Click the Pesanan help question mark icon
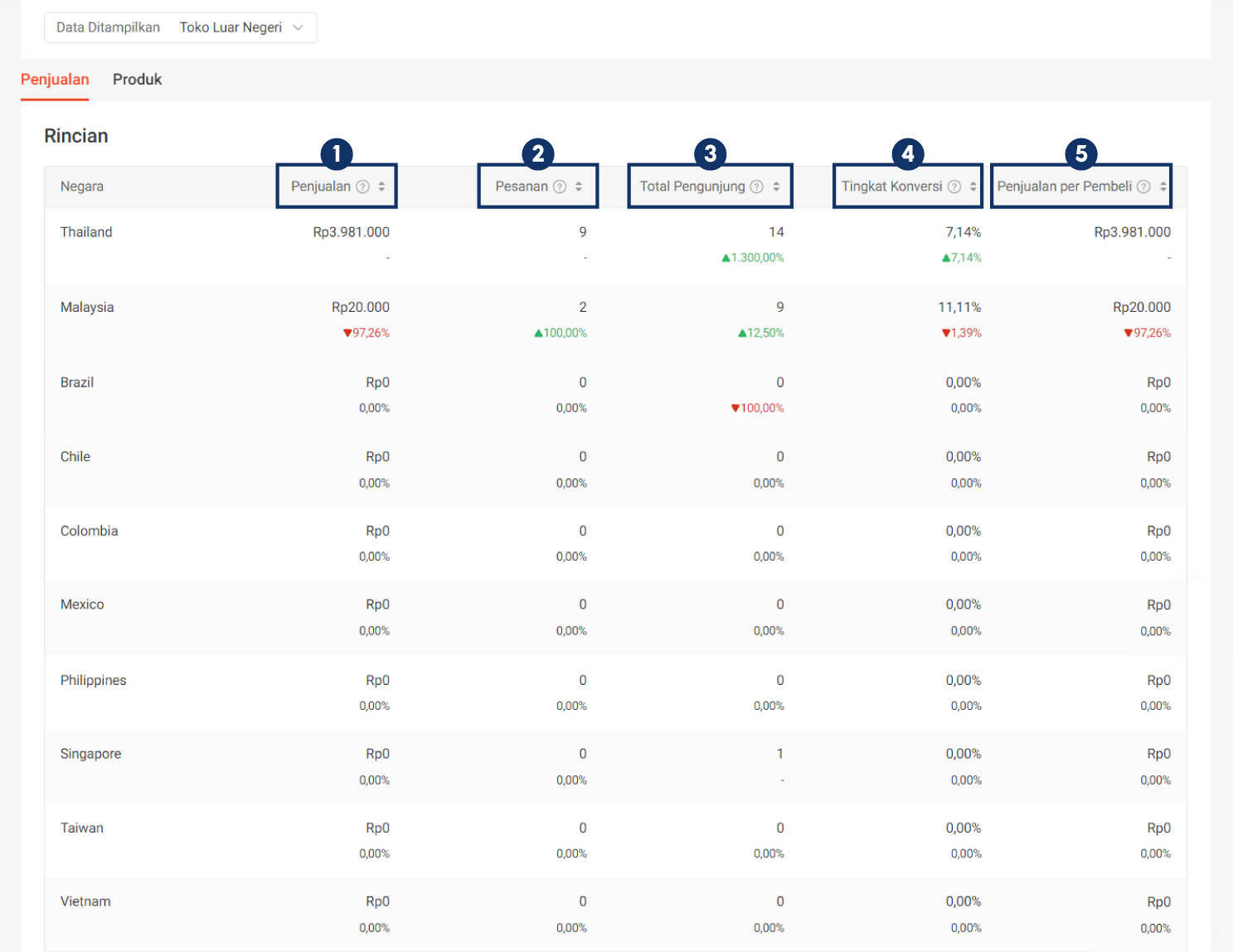The width and height of the screenshot is (1233, 952). tap(561, 187)
